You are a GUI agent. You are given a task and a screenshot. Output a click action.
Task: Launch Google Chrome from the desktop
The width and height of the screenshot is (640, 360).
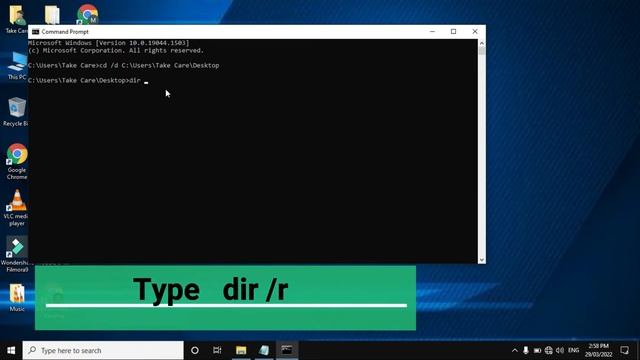[x=17, y=161]
